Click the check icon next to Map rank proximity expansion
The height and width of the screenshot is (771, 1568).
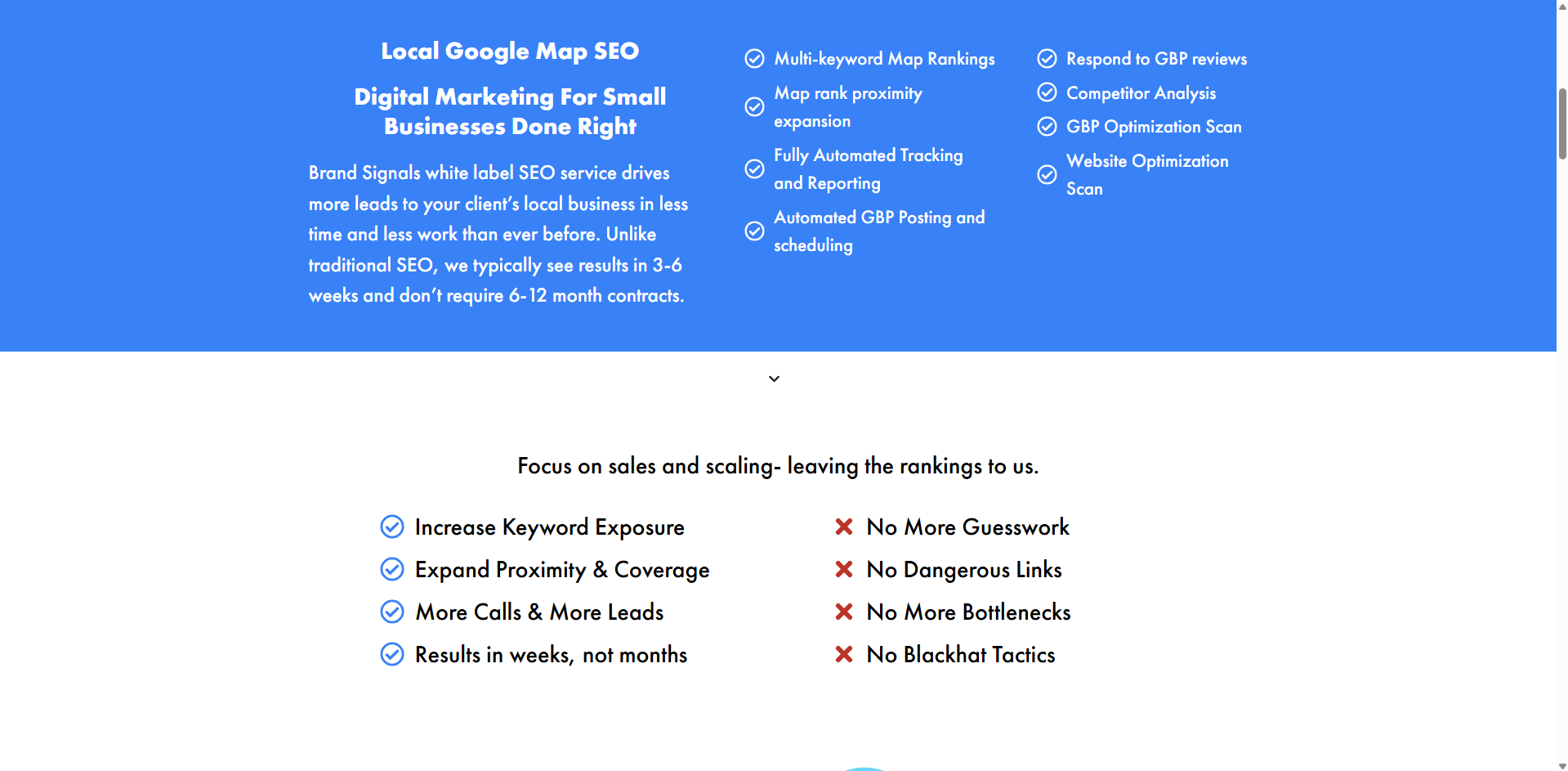754,107
